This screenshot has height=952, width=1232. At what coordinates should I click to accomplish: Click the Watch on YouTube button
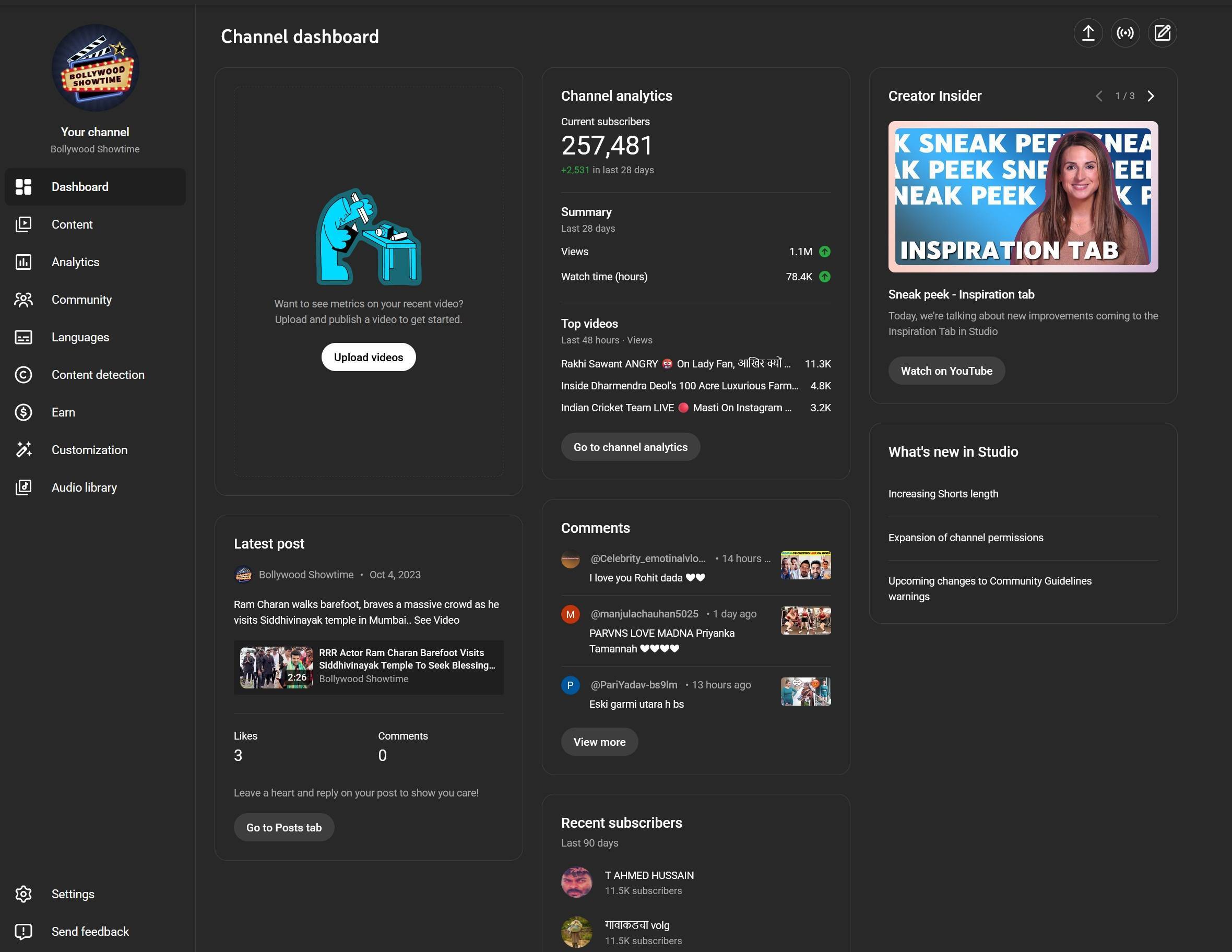click(946, 371)
